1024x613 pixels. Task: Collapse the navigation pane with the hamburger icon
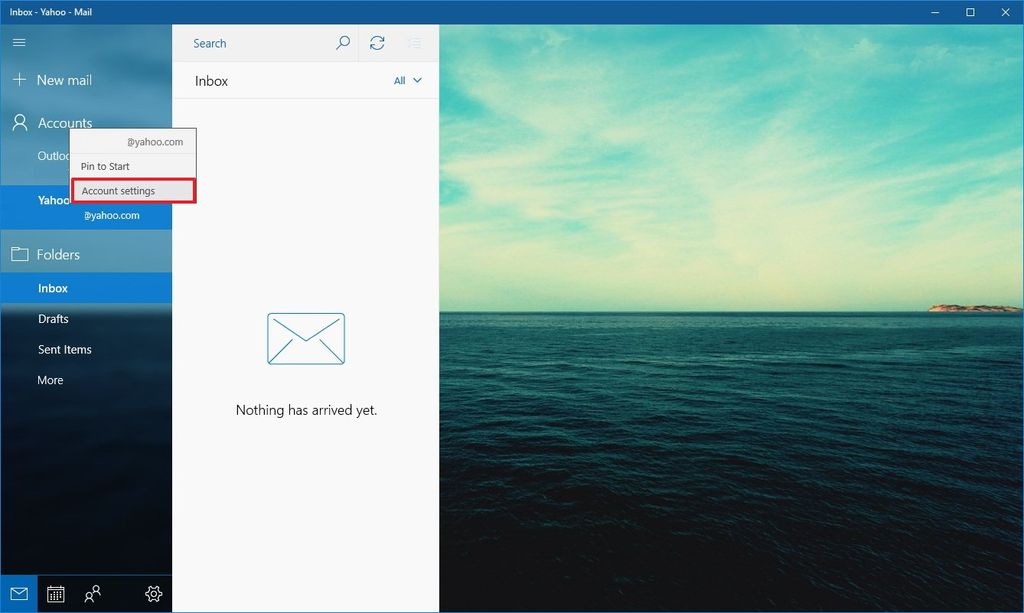(18, 42)
